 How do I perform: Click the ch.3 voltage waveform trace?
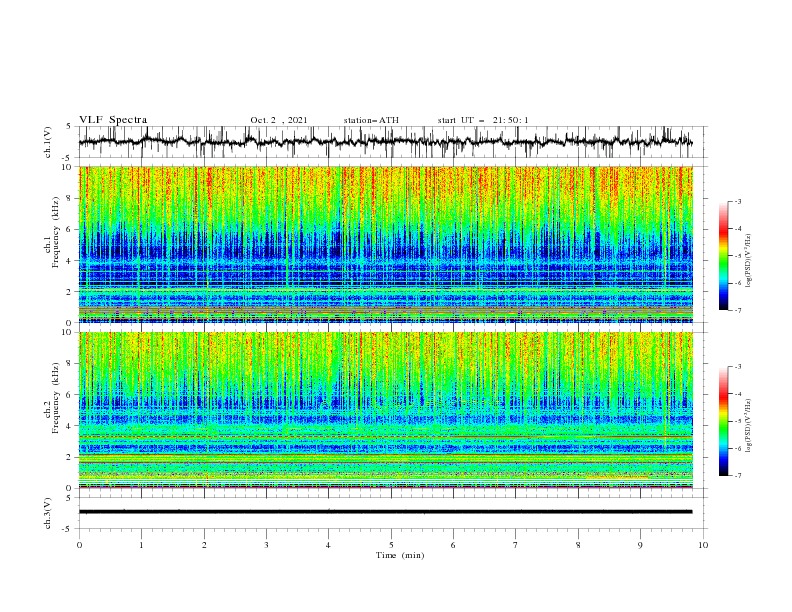tap(385, 512)
